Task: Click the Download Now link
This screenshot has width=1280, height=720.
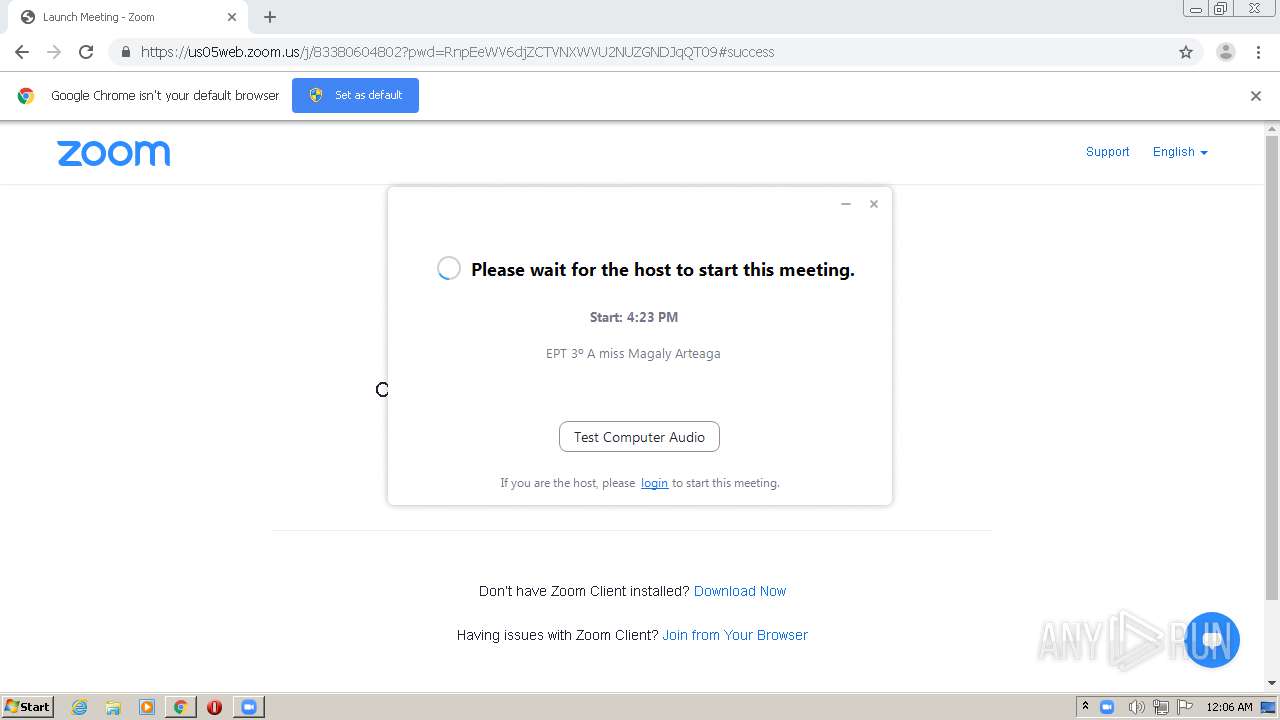Action: point(740,591)
